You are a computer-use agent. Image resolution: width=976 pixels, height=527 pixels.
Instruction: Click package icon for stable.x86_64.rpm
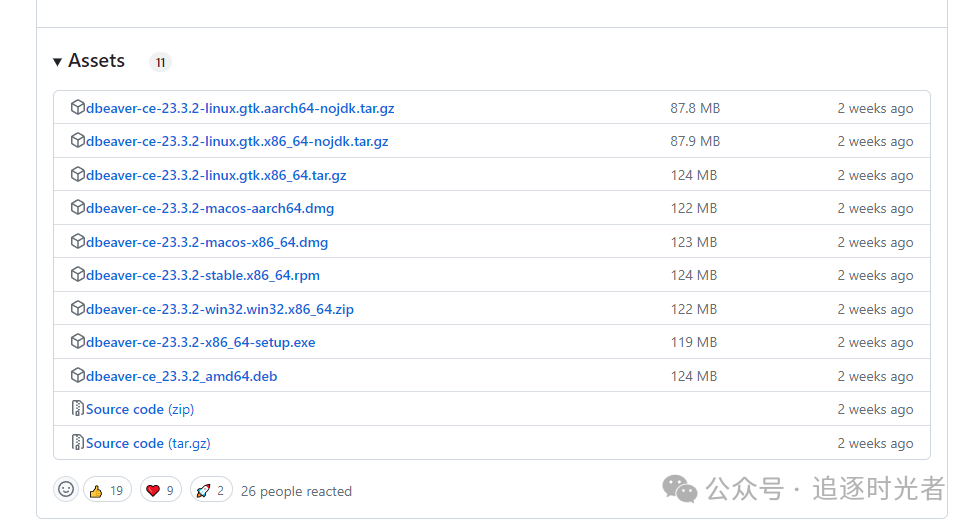[x=77, y=274]
